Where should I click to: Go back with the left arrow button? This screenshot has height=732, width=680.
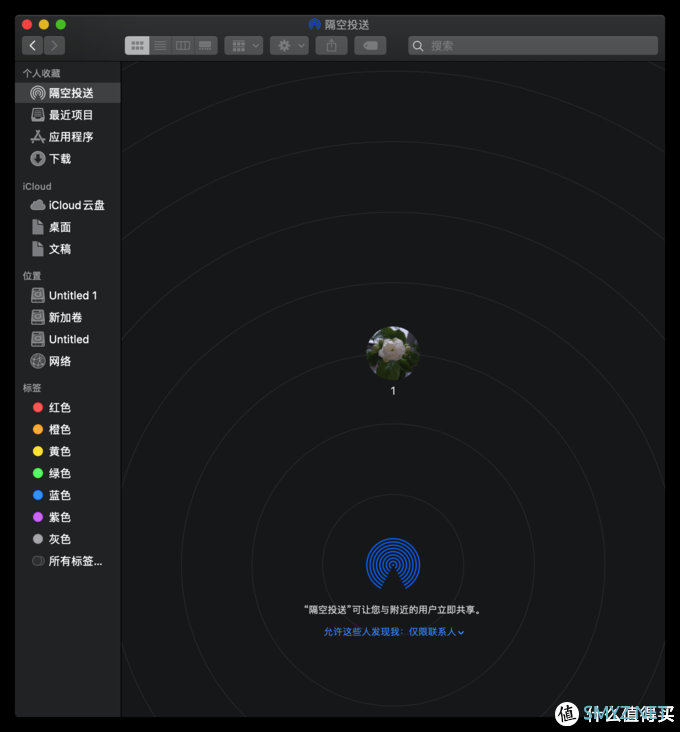tap(32, 45)
